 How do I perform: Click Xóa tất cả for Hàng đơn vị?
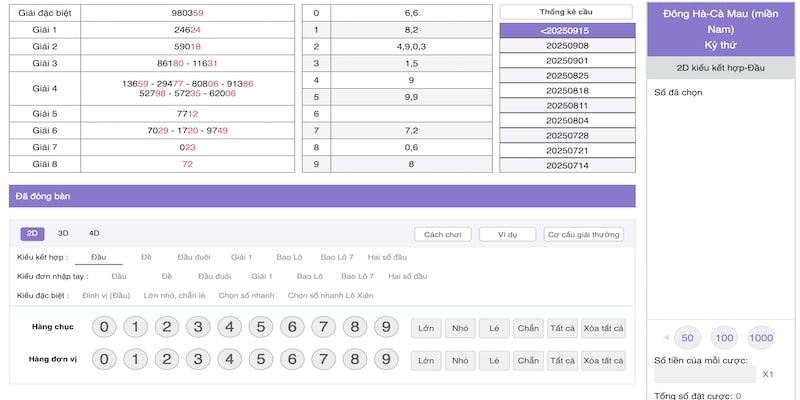click(x=603, y=360)
